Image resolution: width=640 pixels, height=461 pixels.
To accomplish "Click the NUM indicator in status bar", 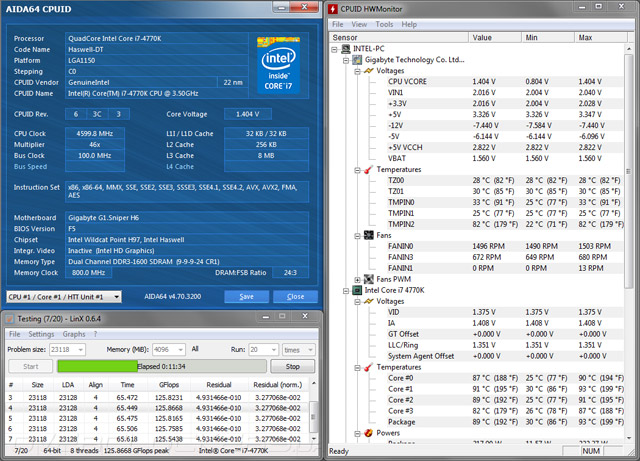I will (591, 451).
